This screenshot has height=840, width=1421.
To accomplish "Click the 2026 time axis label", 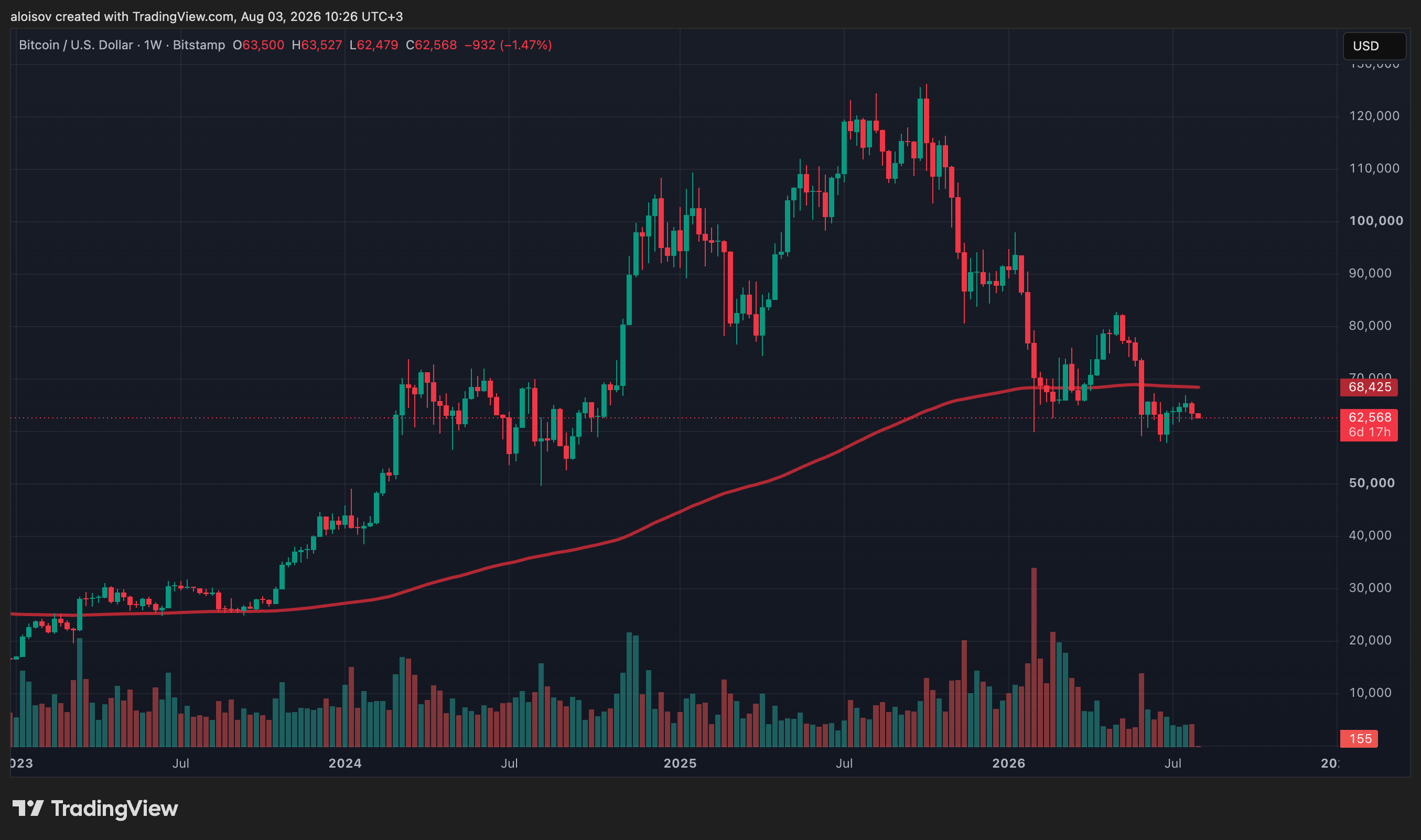I will [x=1008, y=763].
